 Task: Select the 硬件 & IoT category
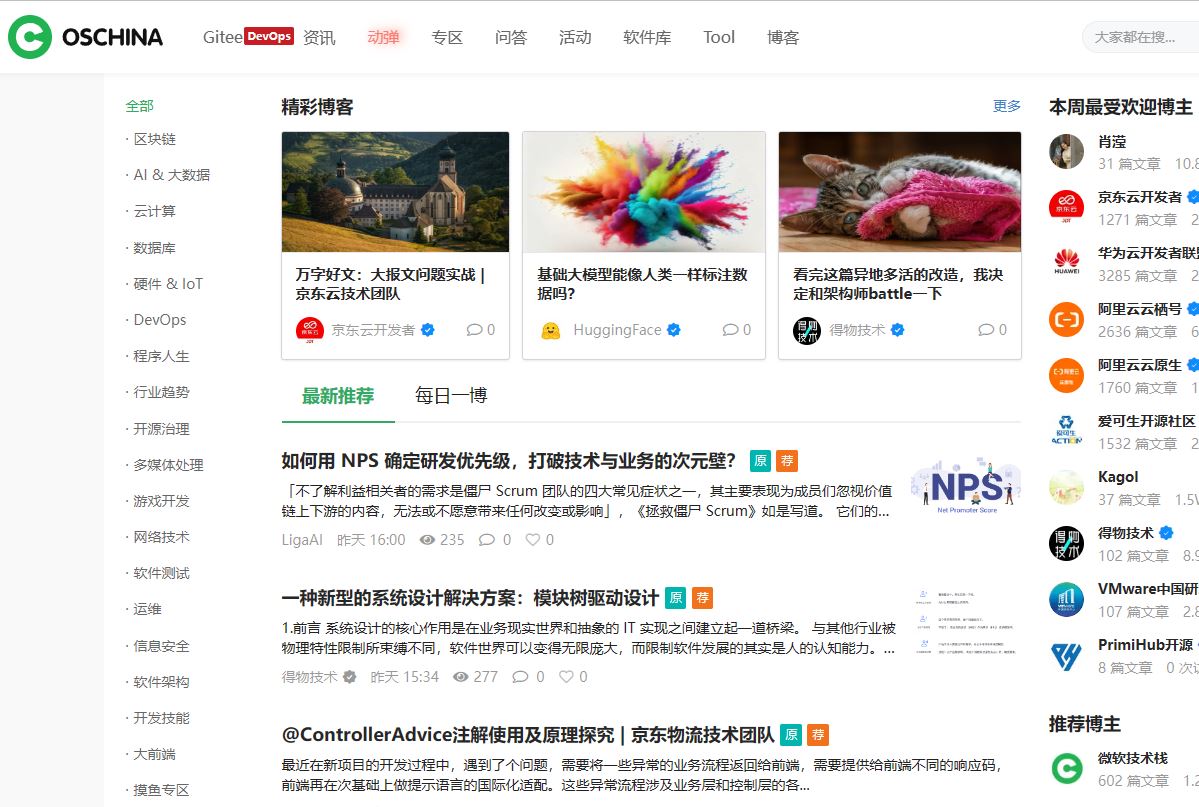[168, 284]
